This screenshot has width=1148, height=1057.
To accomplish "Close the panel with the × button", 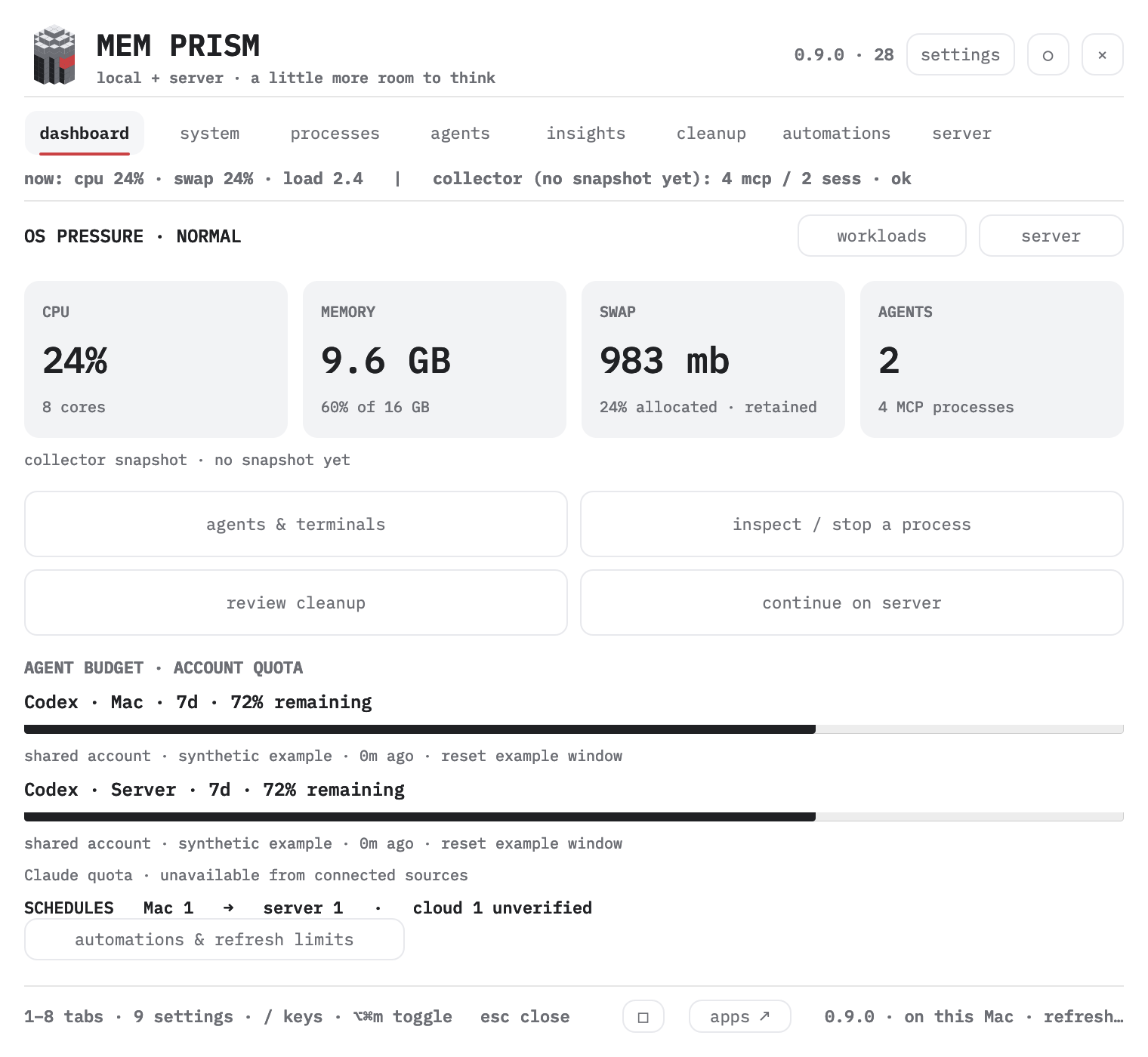I will [x=1103, y=54].
